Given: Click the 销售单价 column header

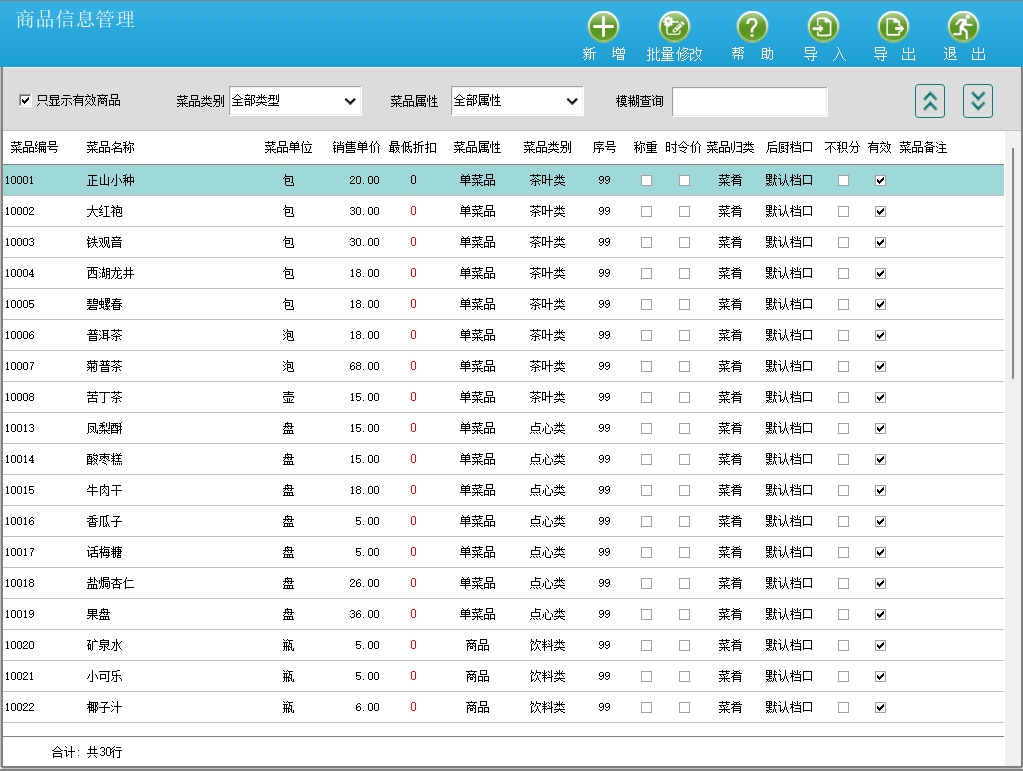Looking at the screenshot, I should pos(356,148).
